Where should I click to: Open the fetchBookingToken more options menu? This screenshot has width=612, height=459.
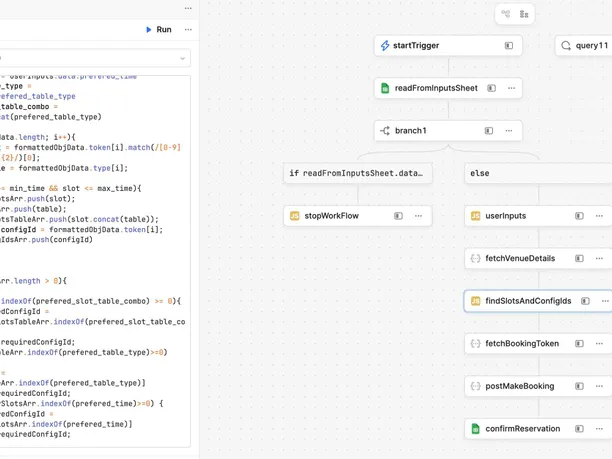point(599,343)
